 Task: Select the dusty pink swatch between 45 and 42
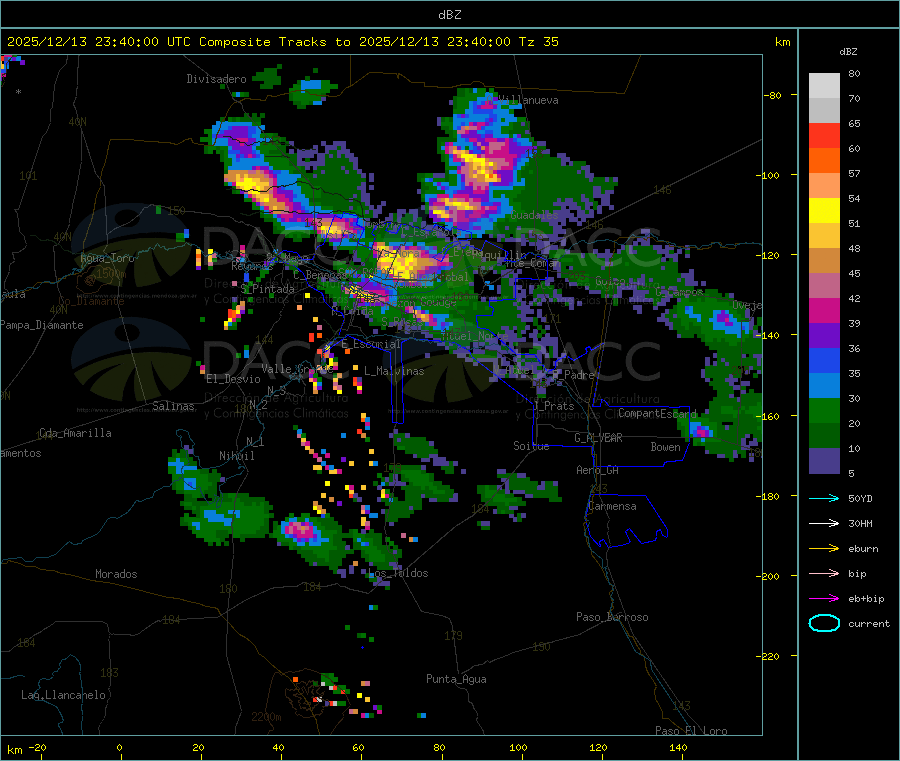(824, 286)
